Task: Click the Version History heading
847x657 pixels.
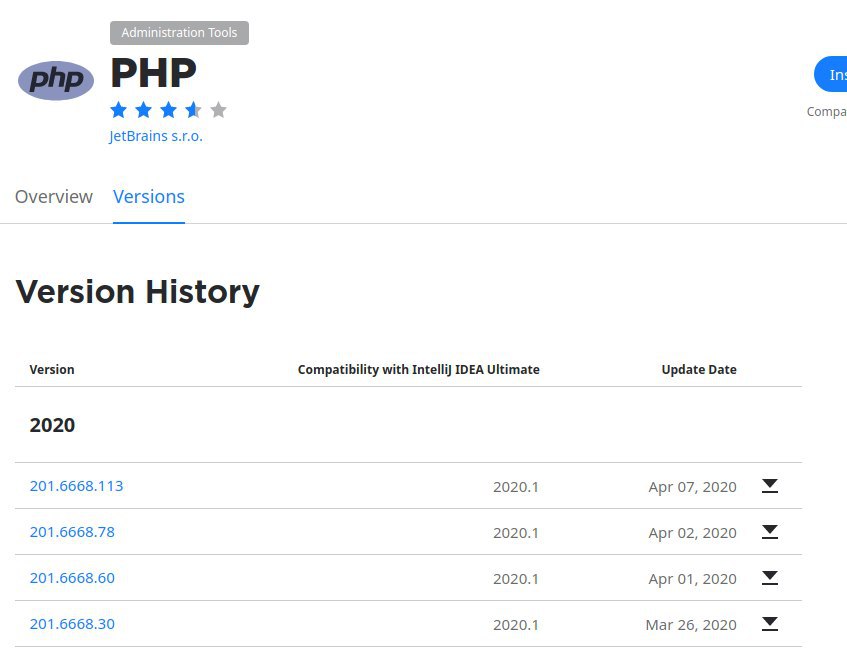Action: tap(138, 292)
